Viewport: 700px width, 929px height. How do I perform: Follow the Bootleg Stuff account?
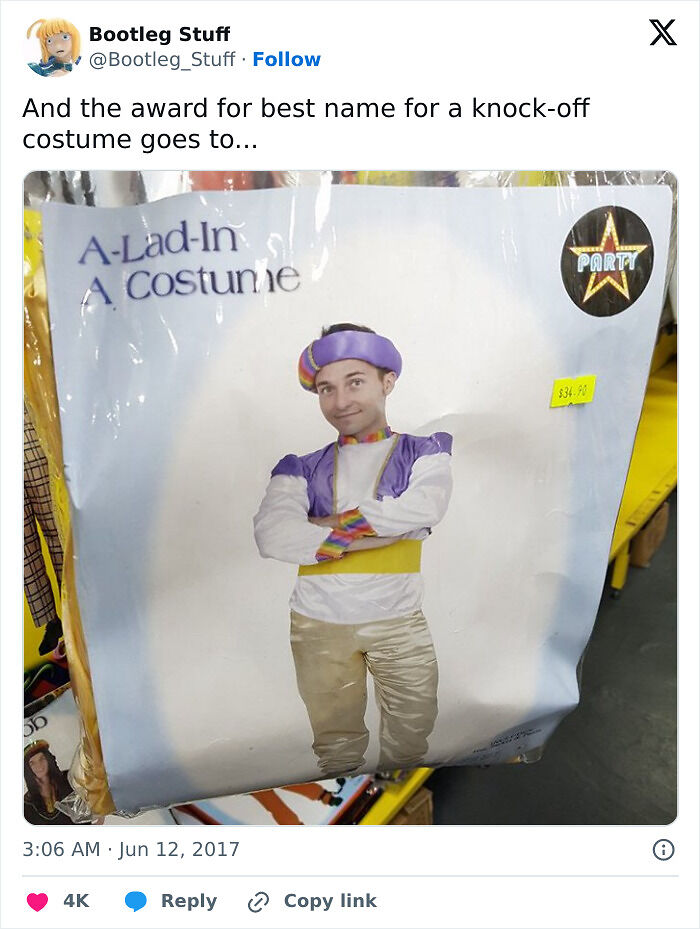286,59
